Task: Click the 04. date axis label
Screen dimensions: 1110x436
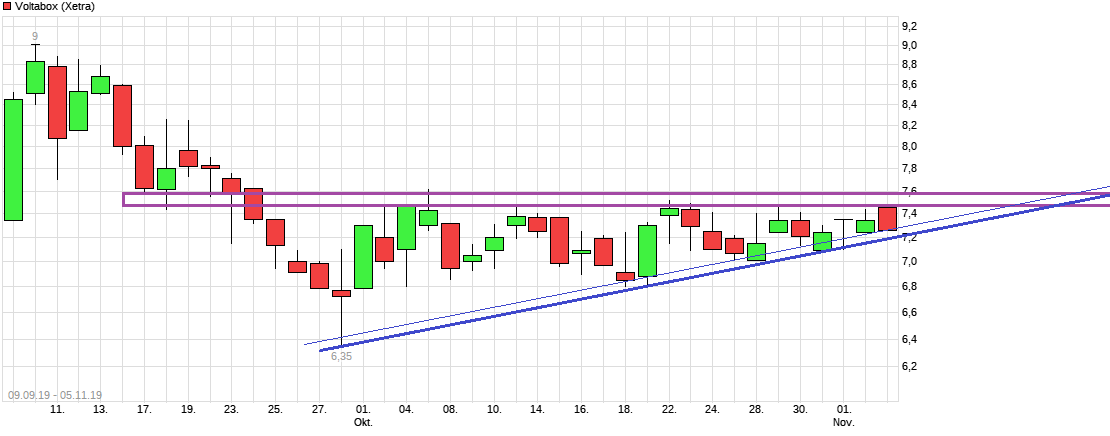Action: [x=406, y=409]
